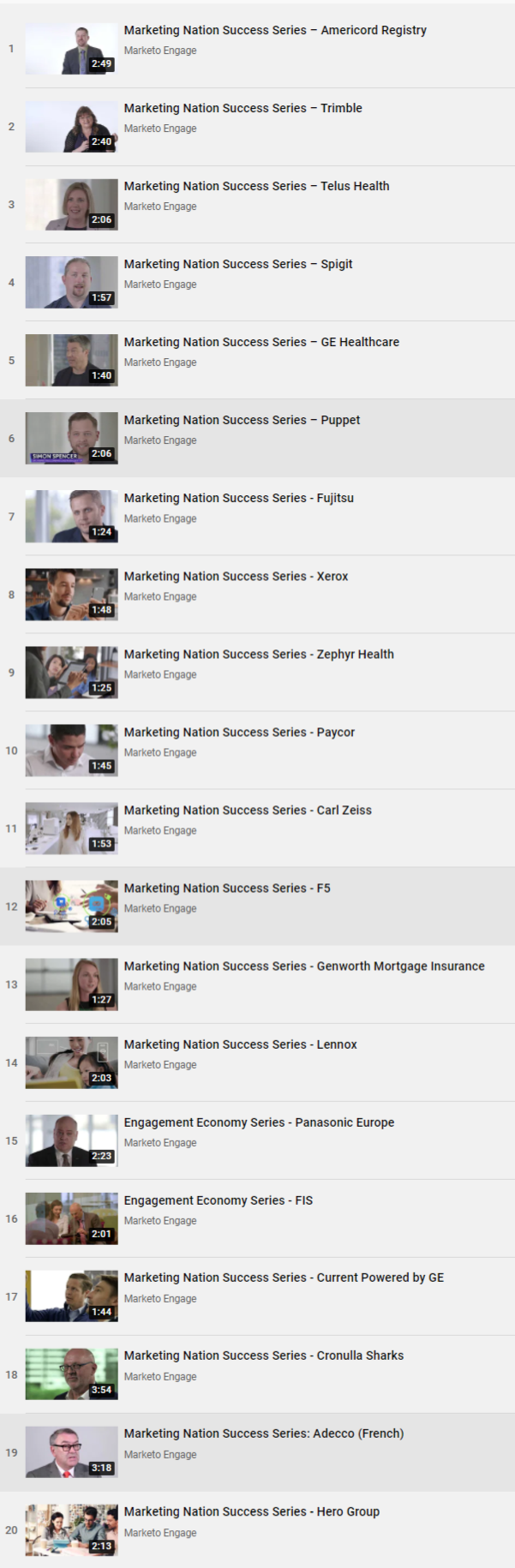This screenshot has width=515, height=1568.
Task: Play the Adecco (French) video thumbnail
Action: coord(71,1452)
